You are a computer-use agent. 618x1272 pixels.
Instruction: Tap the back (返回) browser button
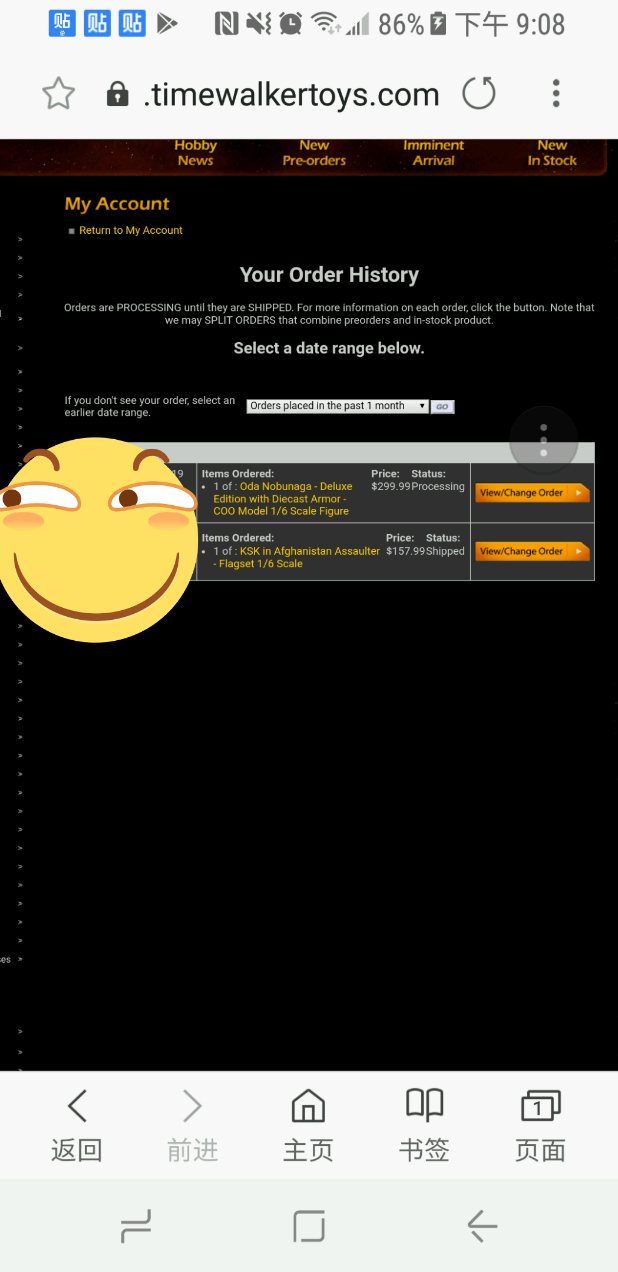[77, 1126]
